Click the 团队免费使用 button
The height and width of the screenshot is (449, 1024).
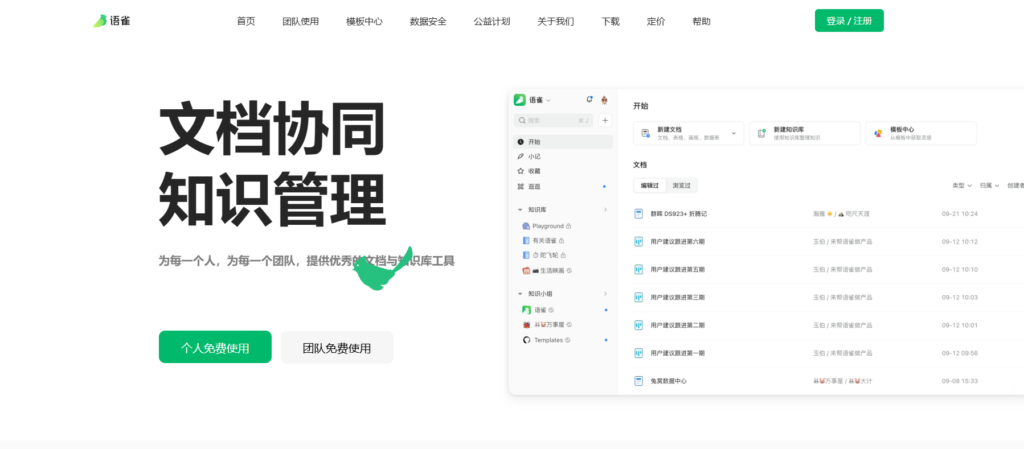click(x=337, y=347)
